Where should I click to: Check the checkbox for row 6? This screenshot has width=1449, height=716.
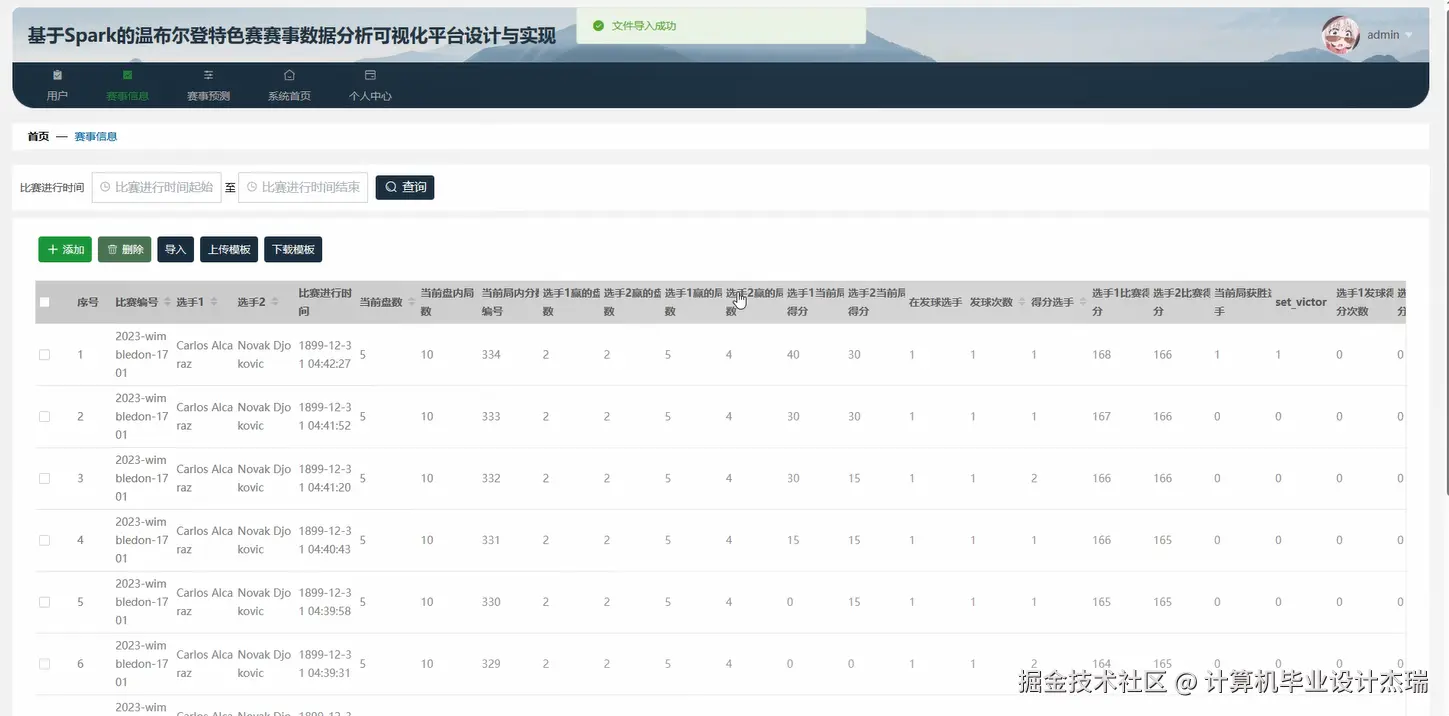click(x=44, y=664)
